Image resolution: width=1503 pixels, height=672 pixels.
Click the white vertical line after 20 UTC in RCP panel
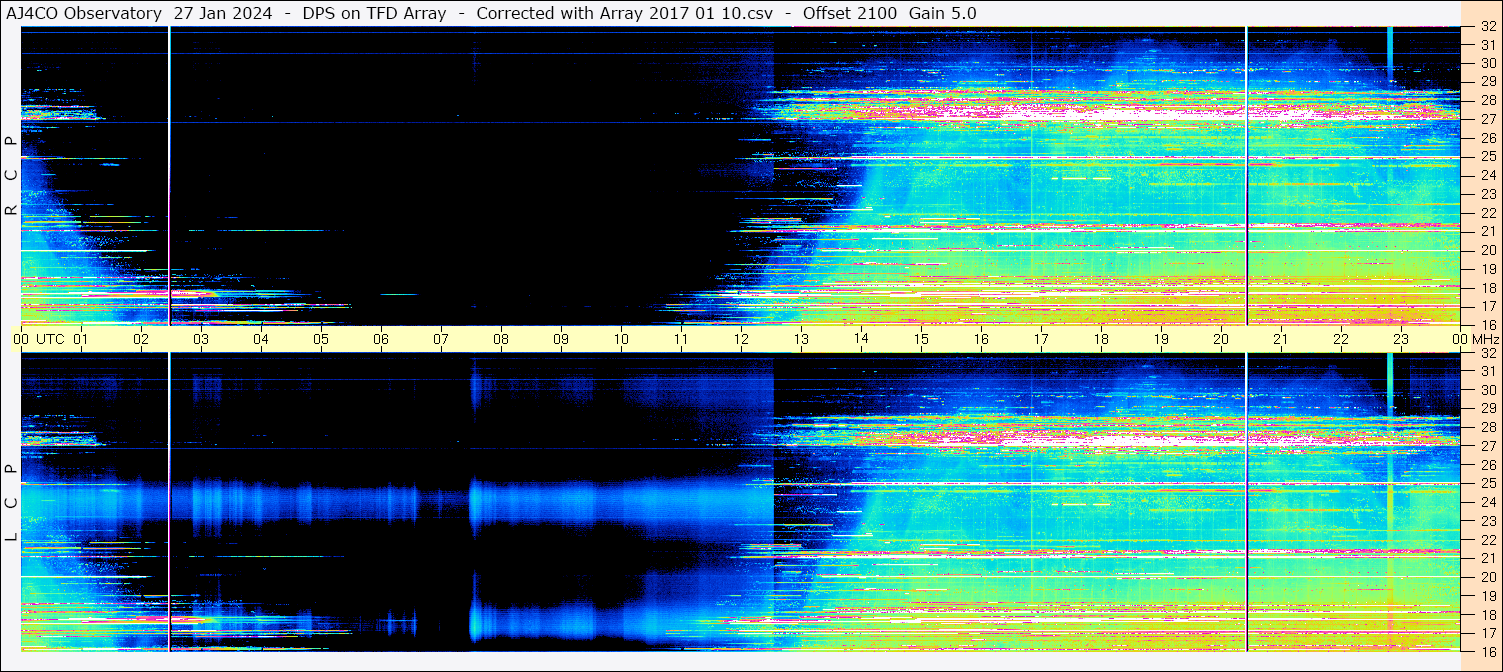[1247, 175]
